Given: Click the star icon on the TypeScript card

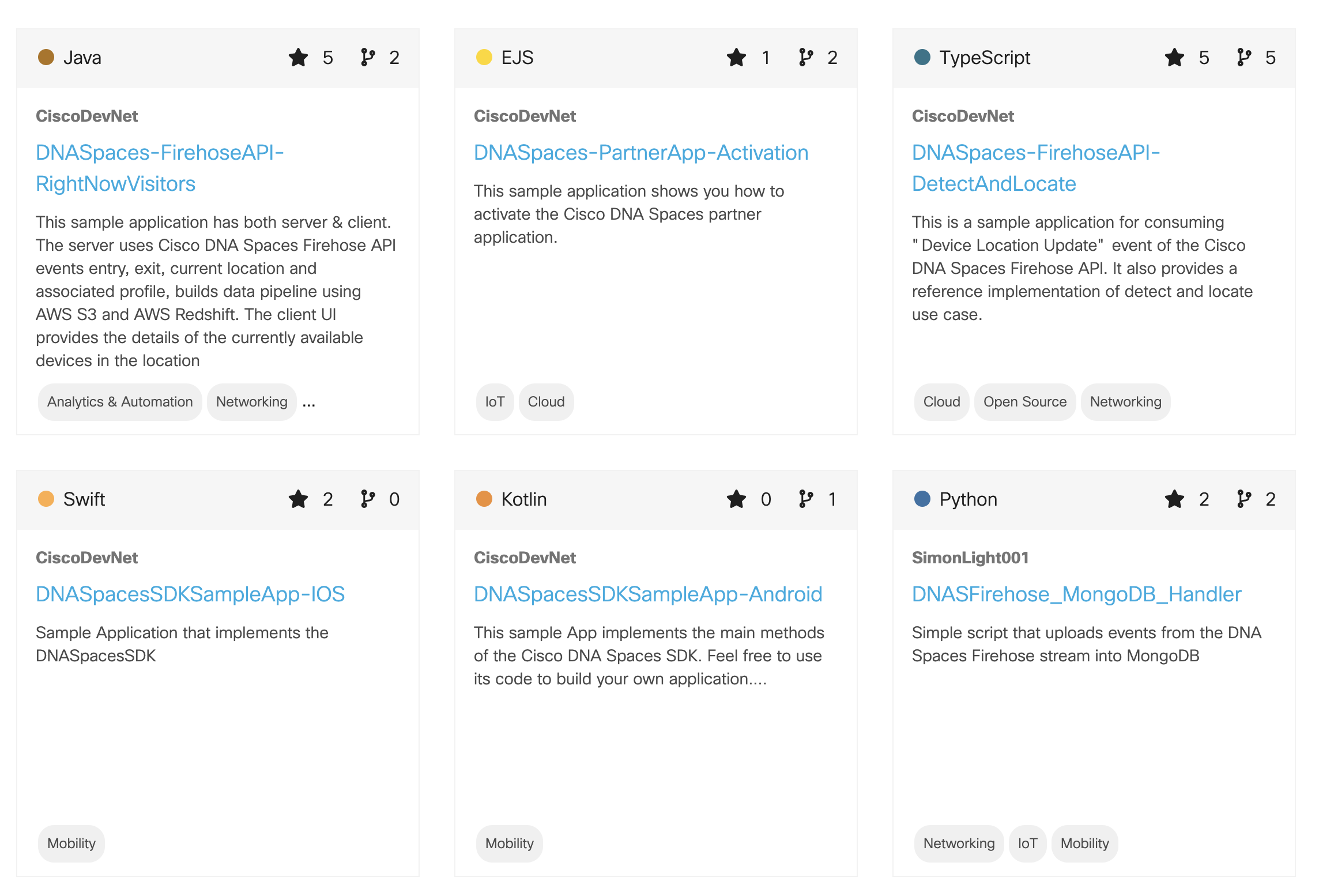Looking at the screenshot, I should (1174, 58).
